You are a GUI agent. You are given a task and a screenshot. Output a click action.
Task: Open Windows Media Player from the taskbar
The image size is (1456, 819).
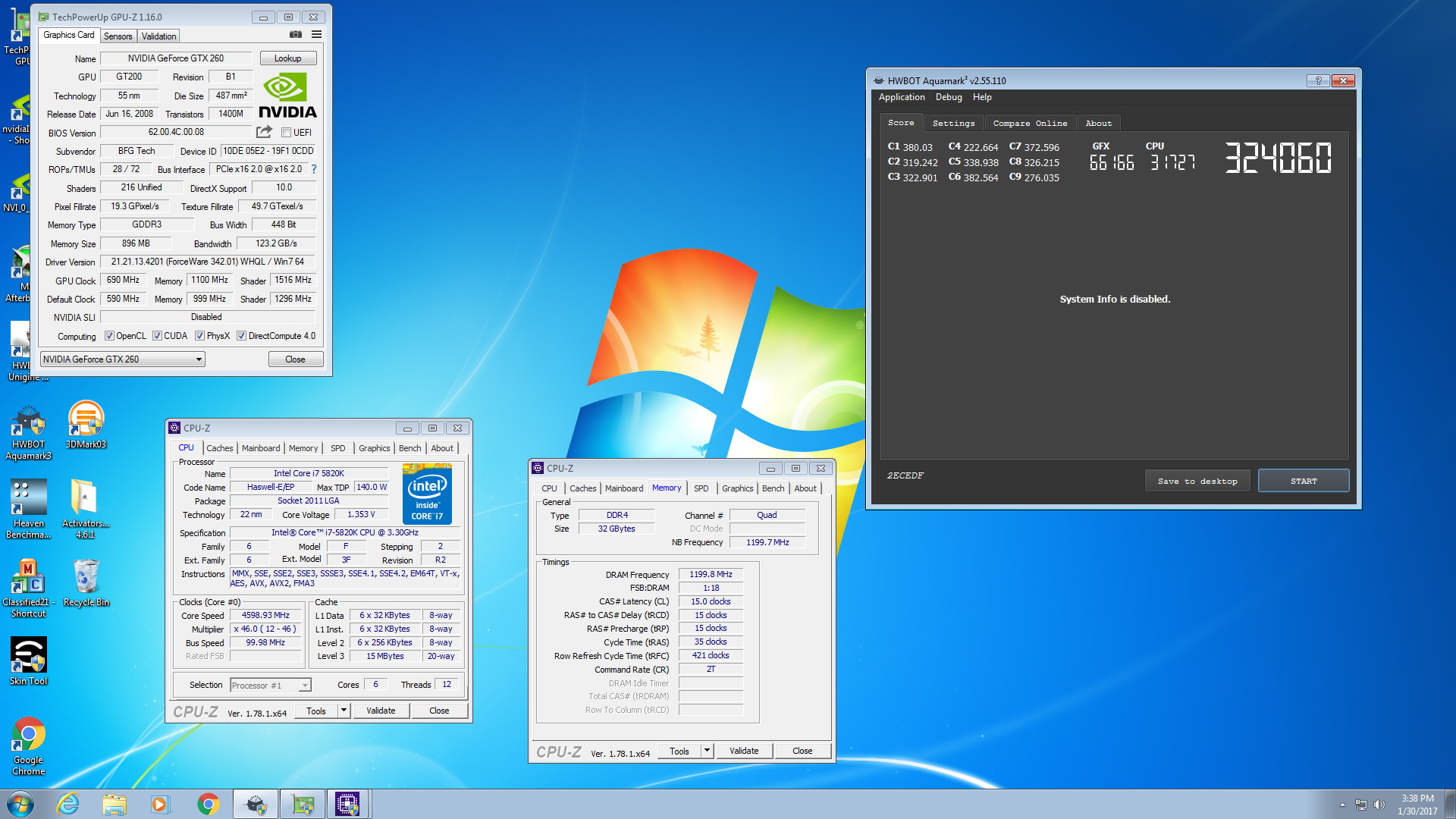point(160,804)
